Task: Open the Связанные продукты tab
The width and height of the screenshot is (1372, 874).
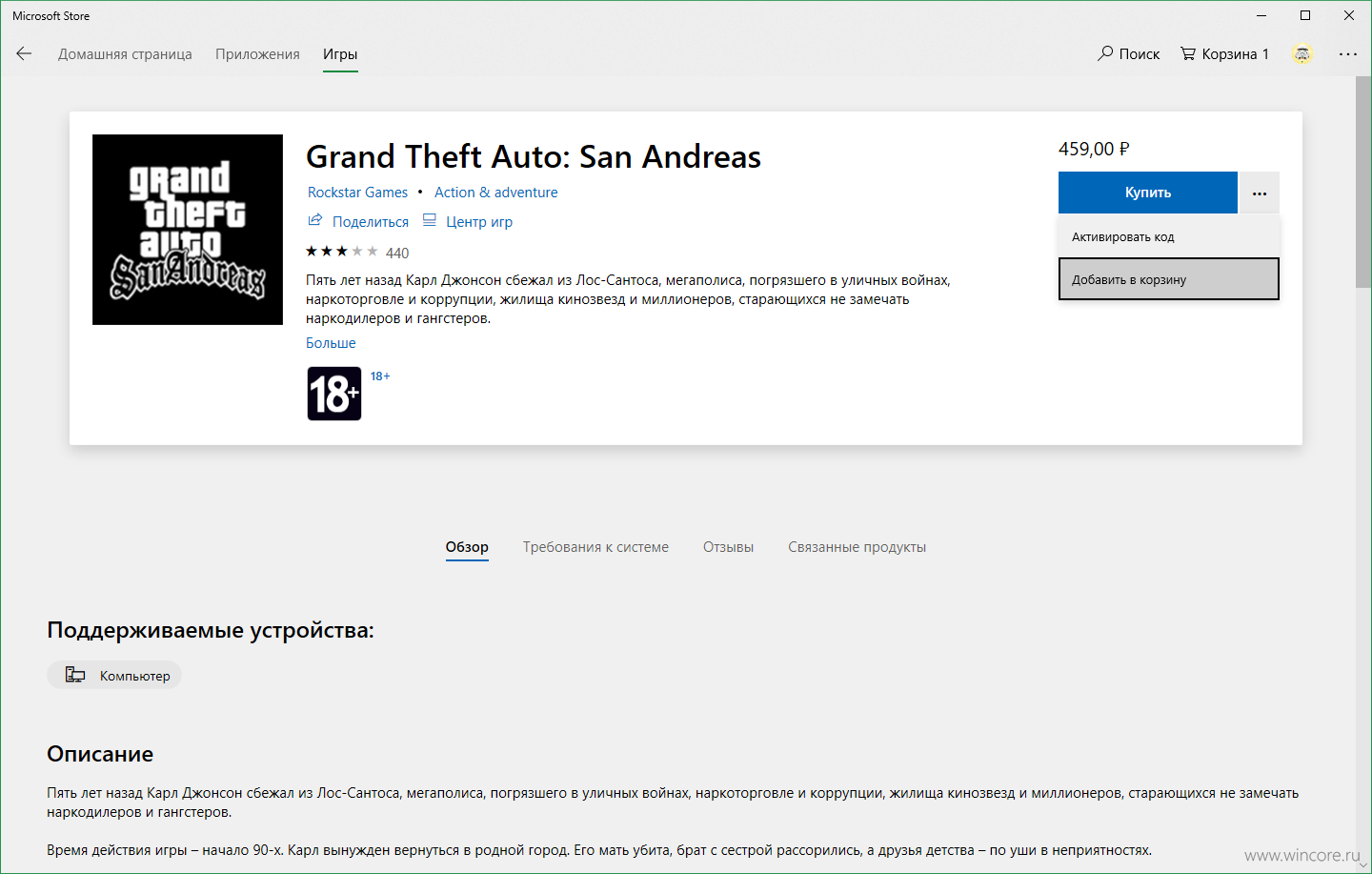Action: pos(857,547)
